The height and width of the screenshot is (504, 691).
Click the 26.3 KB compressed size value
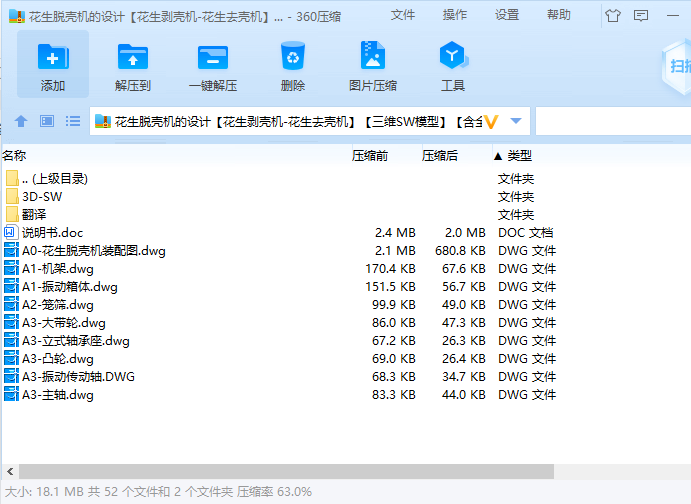click(x=464, y=341)
